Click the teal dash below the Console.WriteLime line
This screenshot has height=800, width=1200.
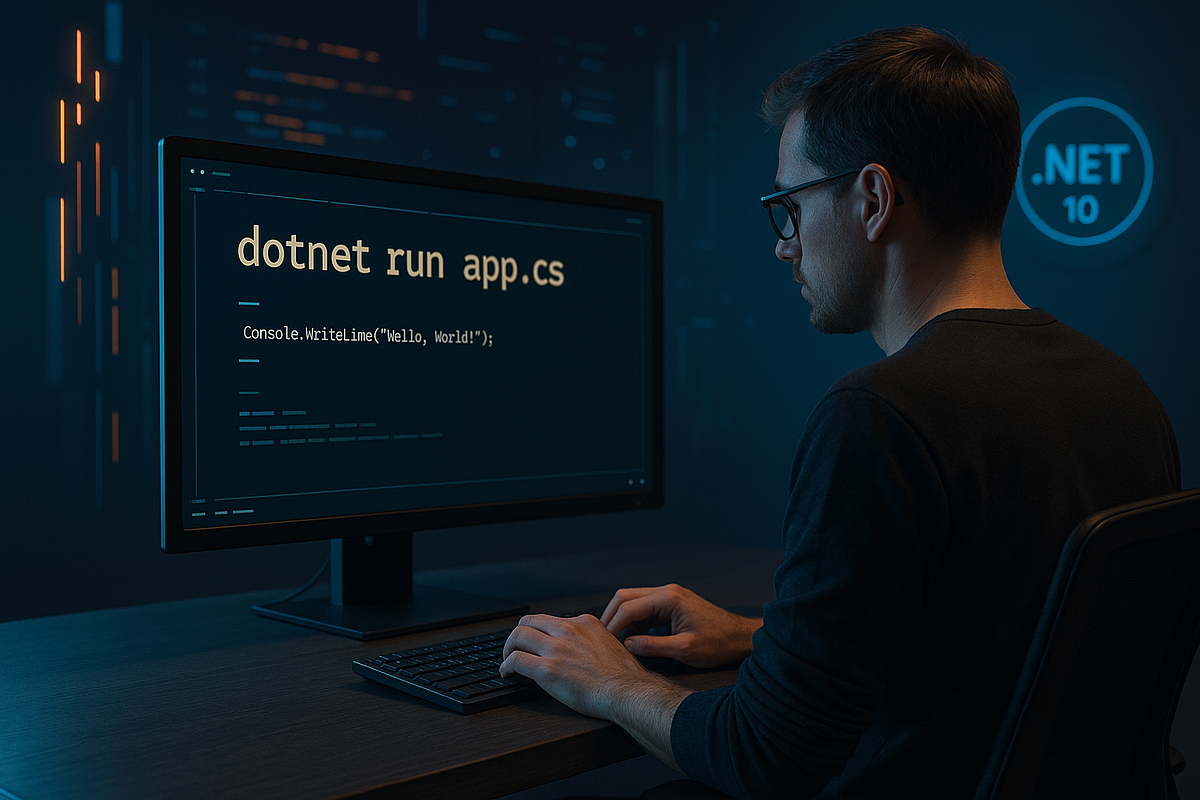pos(249,360)
